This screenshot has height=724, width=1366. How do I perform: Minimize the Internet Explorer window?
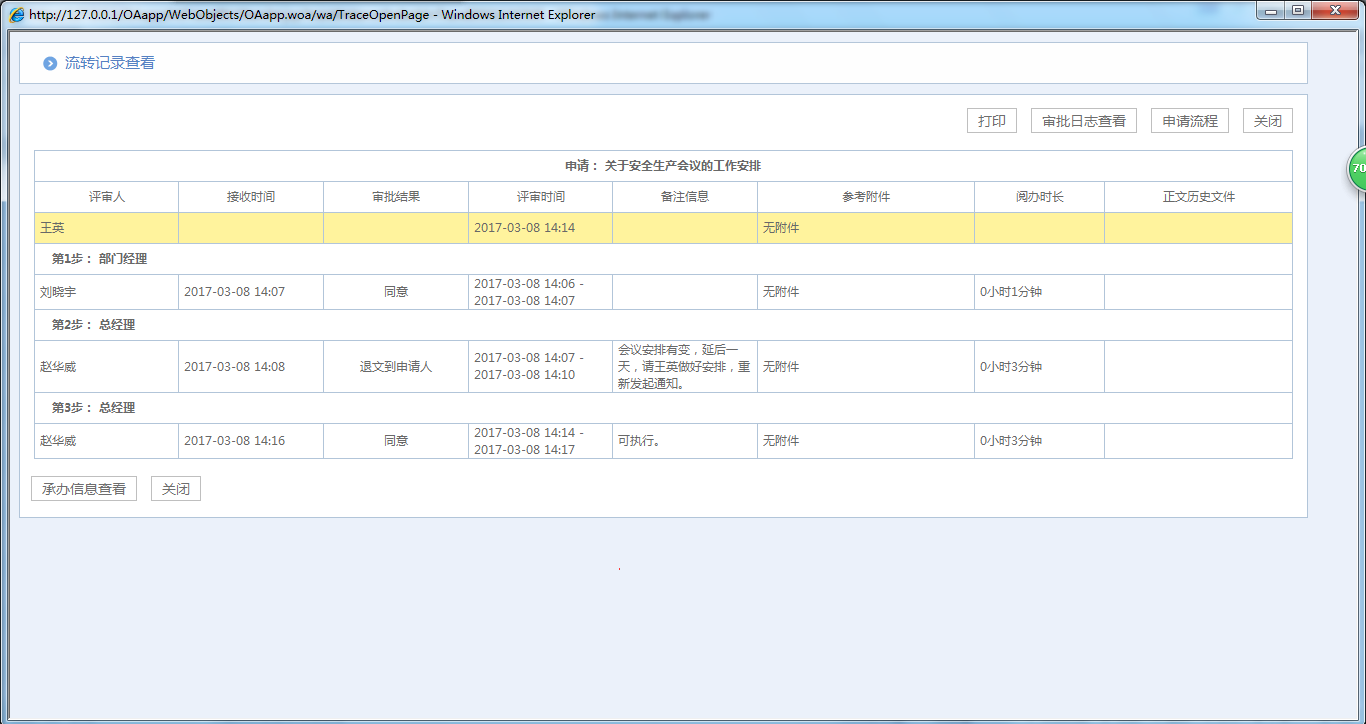1272,11
